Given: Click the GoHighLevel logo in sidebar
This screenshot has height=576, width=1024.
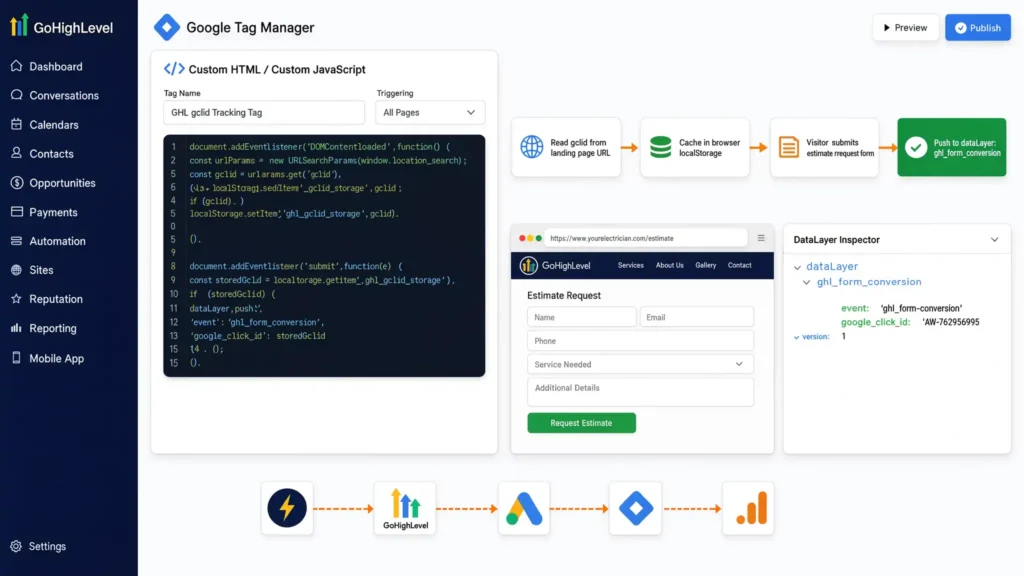Looking at the screenshot, I should coord(61,27).
